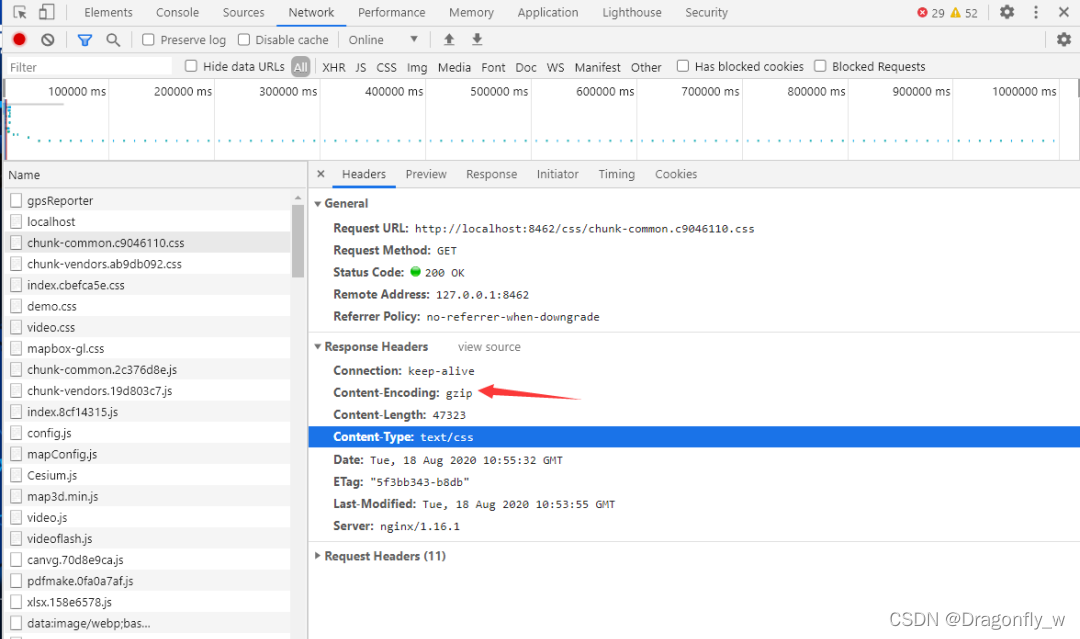The width and height of the screenshot is (1080, 639).
Task: Expand the Request Headers (11) section
Action: coord(318,556)
